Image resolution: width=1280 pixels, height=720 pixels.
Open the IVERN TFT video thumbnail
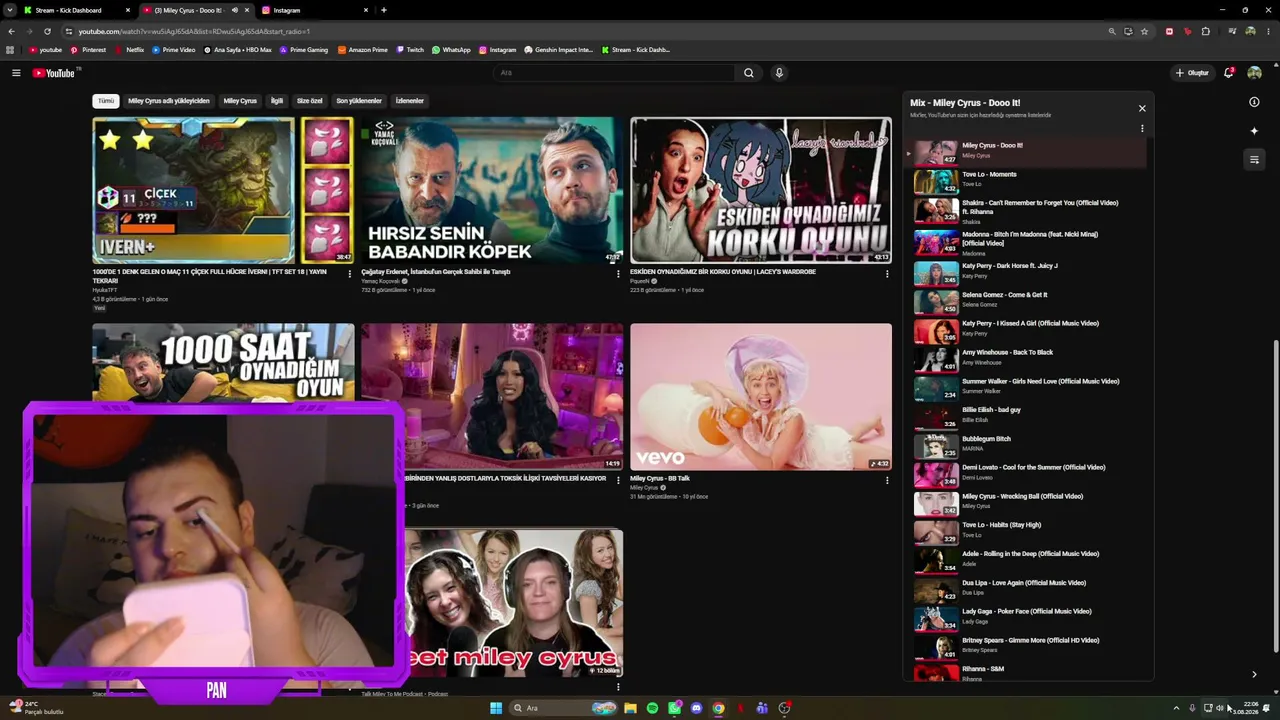click(x=223, y=190)
